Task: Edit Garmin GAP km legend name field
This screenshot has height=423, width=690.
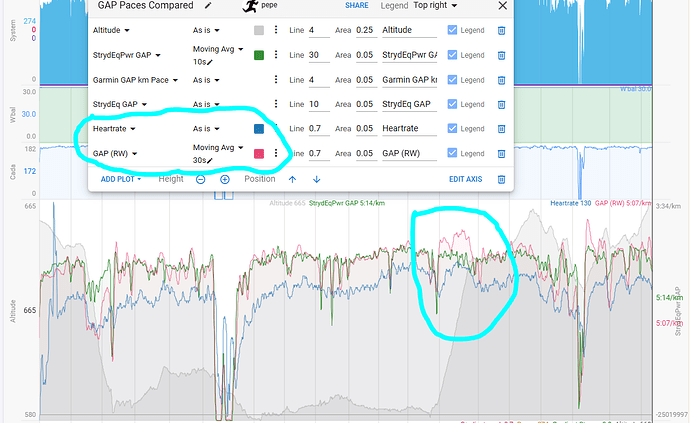Action: [409, 80]
